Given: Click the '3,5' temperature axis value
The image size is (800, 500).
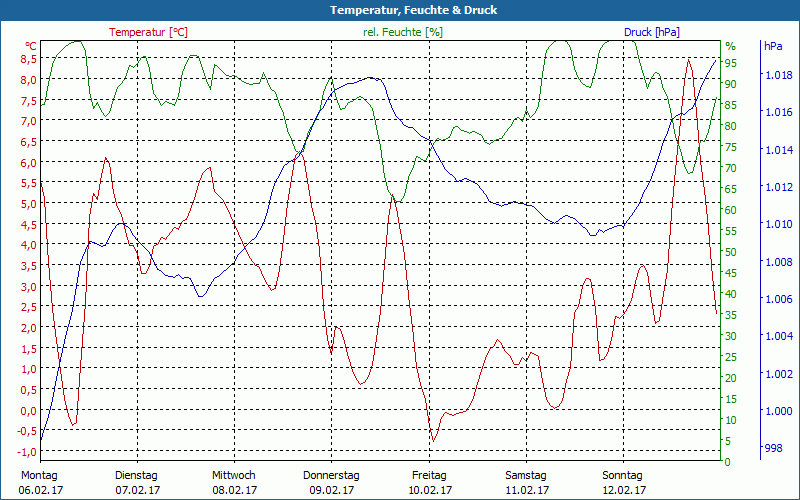Looking at the screenshot, I should [29, 266].
